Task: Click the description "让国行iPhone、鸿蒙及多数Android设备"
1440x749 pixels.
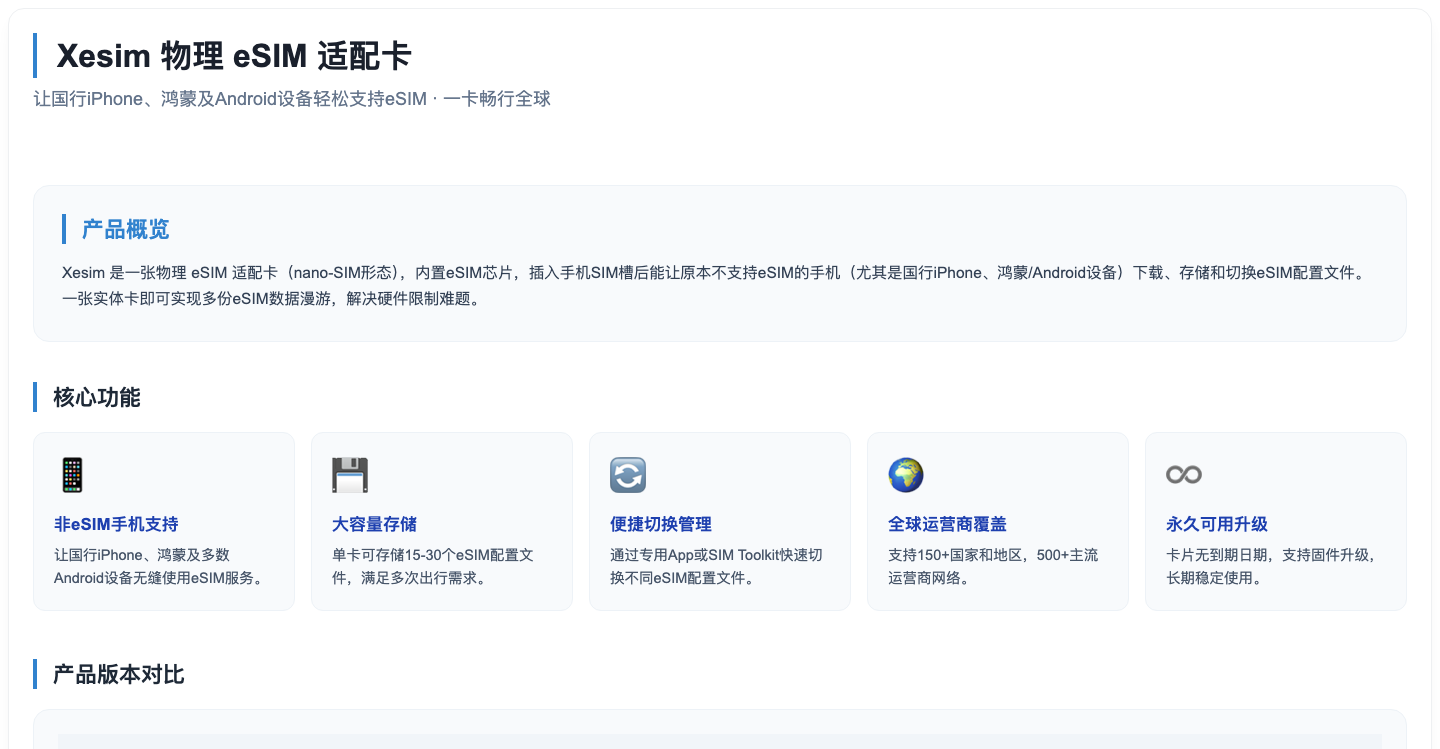Action: [x=162, y=566]
